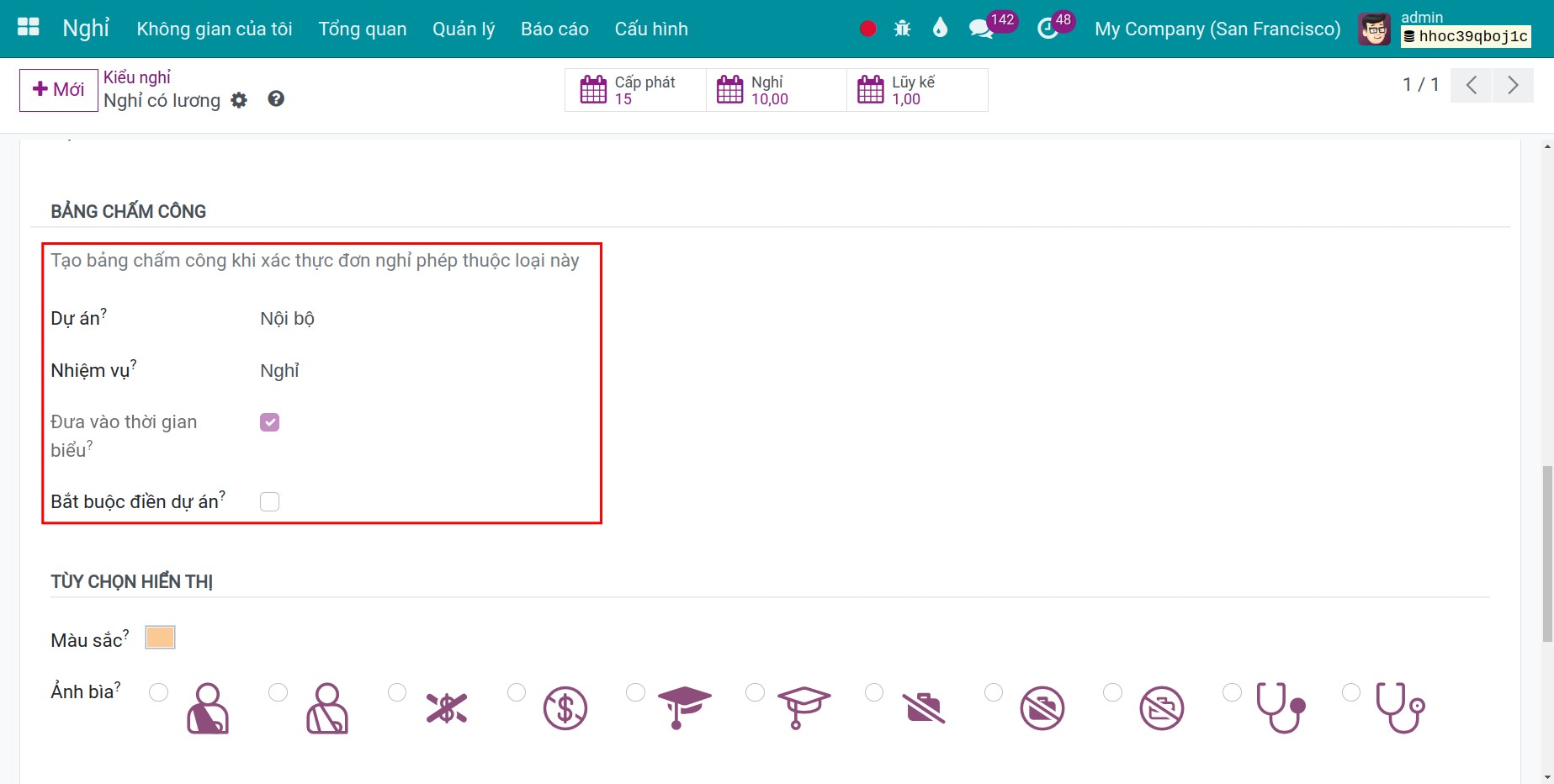
Task: Choose radio button for outlined graduation cap
Action: (x=755, y=692)
